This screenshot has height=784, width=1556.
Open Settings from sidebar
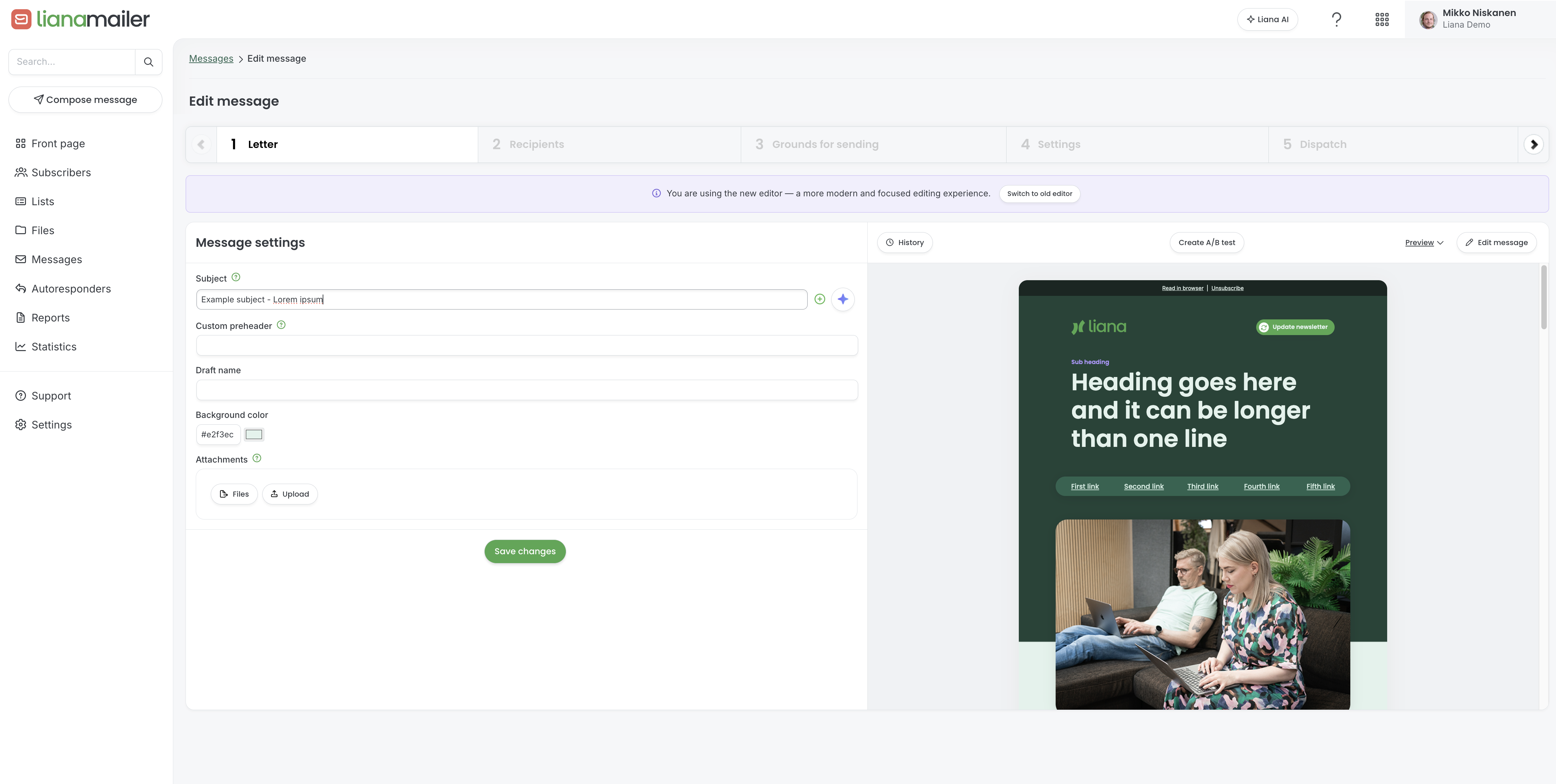pos(44,424)
